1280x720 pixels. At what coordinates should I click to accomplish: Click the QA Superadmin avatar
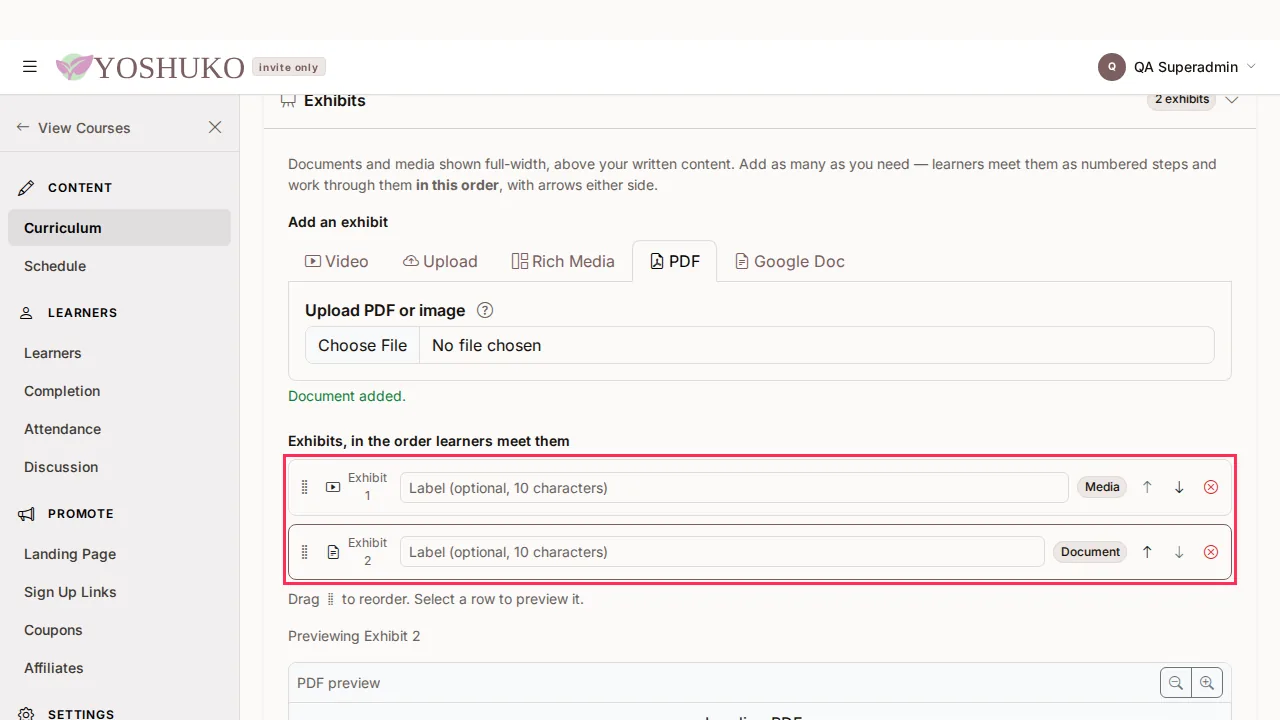point(1112,67)
